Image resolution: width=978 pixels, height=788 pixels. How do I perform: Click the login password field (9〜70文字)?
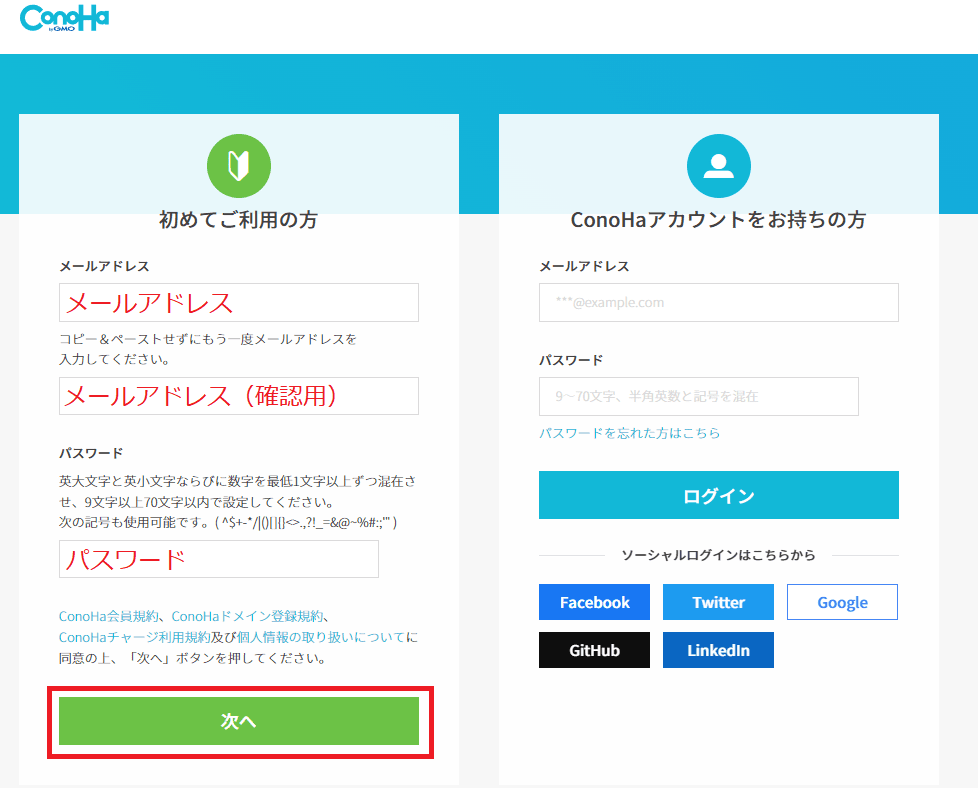[699, 396]
